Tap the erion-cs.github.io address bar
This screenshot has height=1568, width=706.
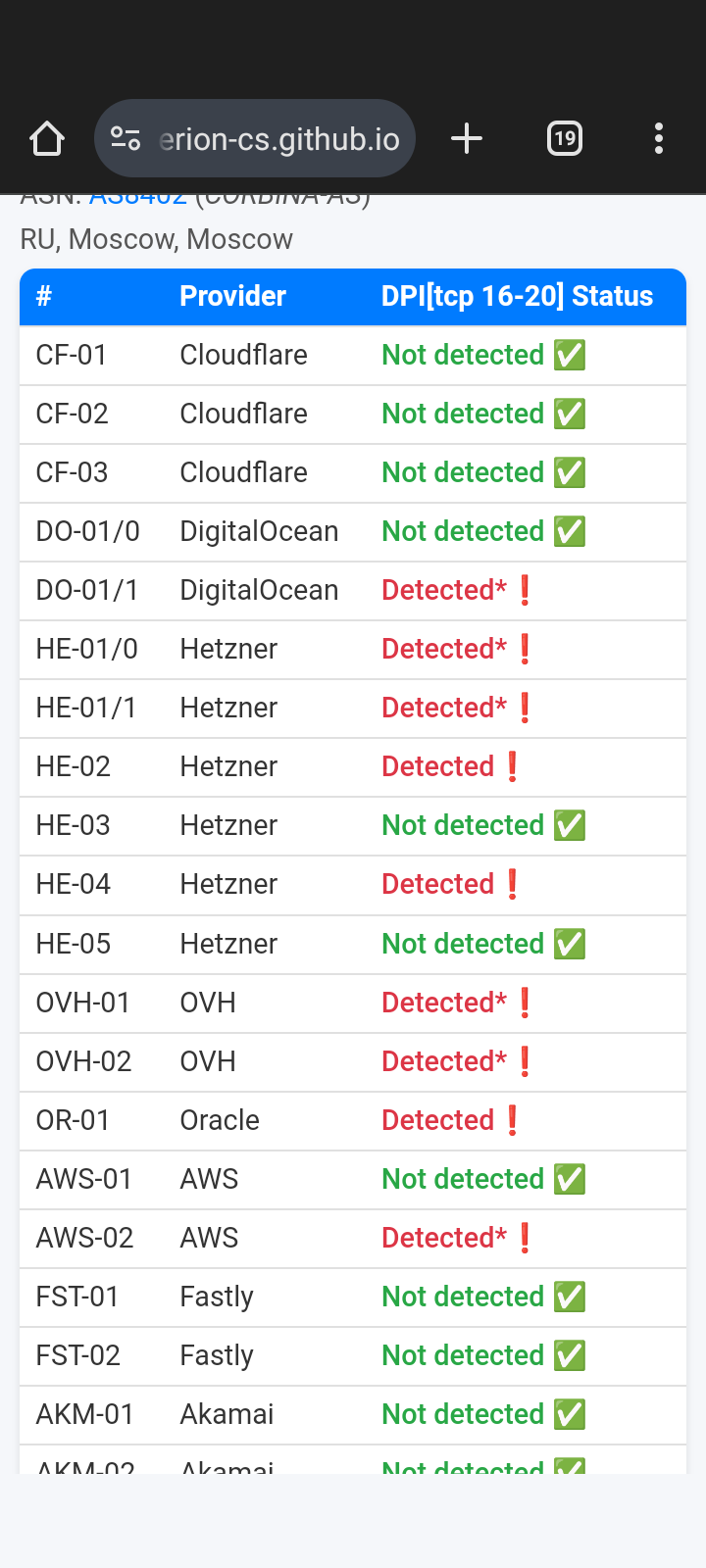(x=278, y=139)
